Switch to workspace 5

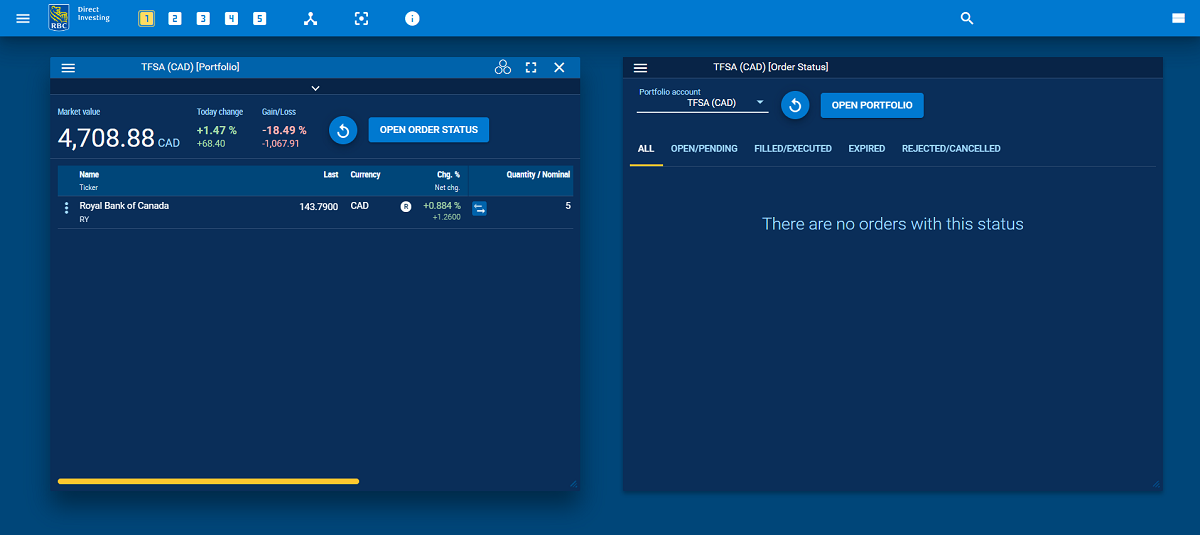pyautogui.click(x=259, y=18)
